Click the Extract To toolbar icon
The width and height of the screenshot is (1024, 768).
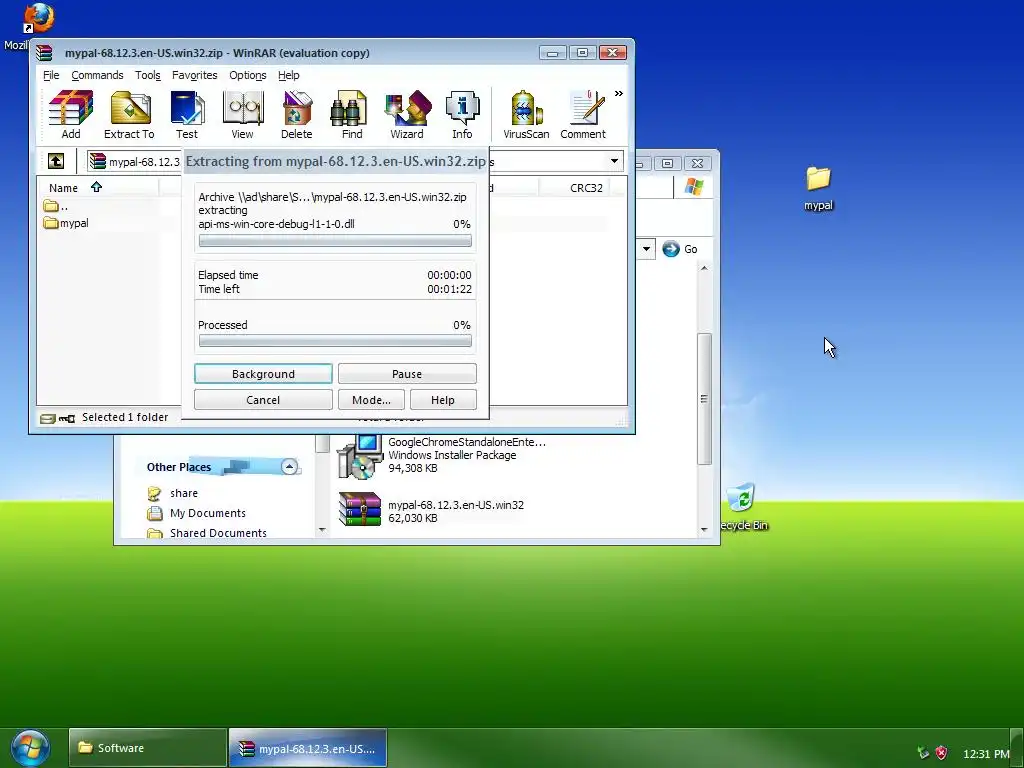pyautogui.click(x=129, y=115)
